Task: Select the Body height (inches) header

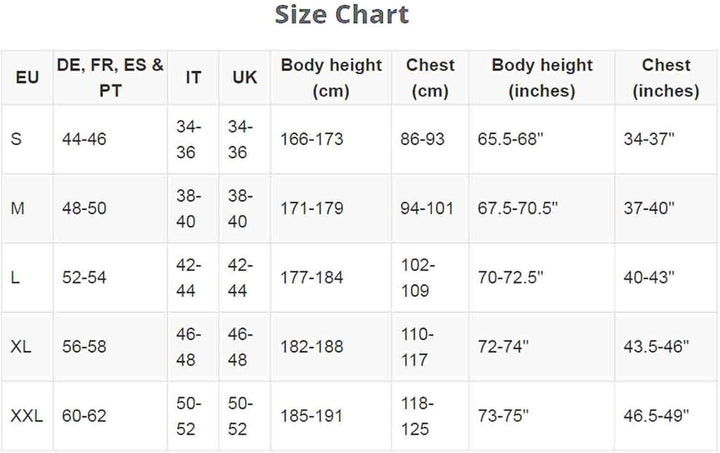Action: pos(541,77)
